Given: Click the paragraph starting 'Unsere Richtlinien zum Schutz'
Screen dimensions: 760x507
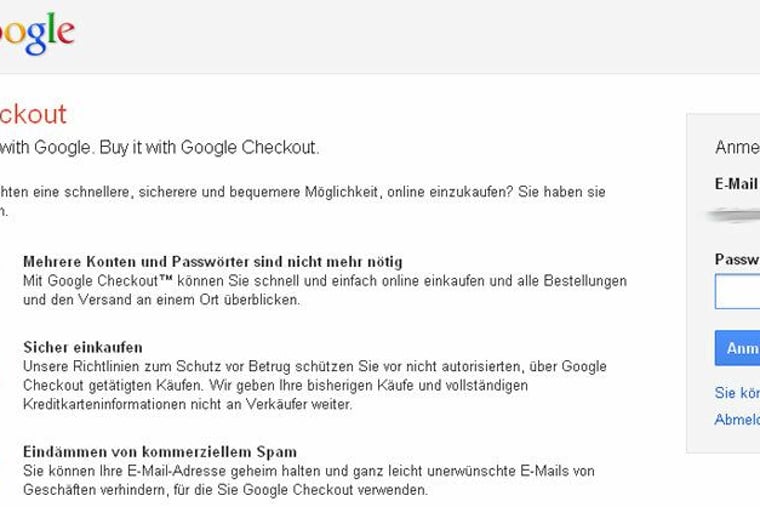Looking at the screenshot, I should [314, 385].
